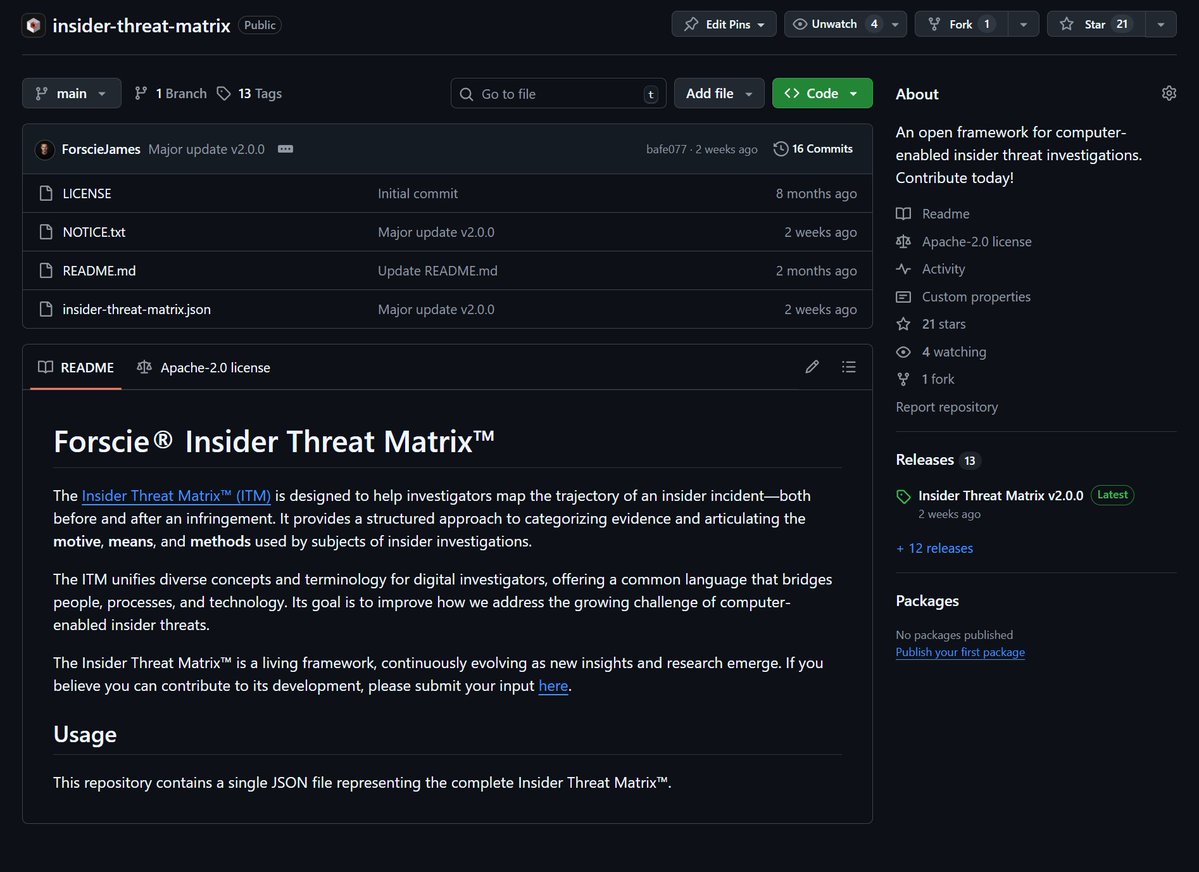Open the main branch selector
The height and width of the screenshot is (872, 1199).
(x=70, y=92)
